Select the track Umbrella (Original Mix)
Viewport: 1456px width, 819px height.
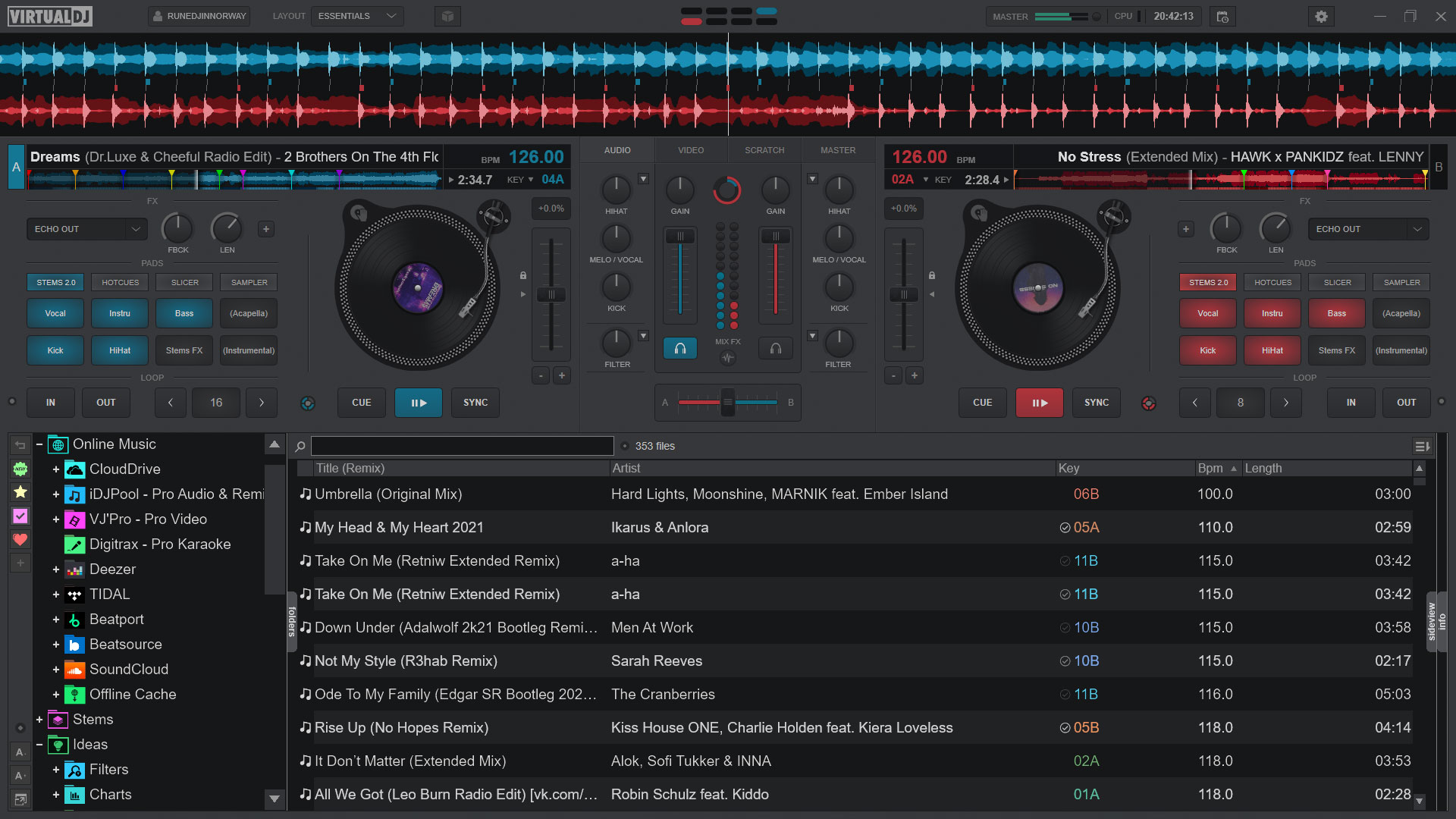point(388,494)
